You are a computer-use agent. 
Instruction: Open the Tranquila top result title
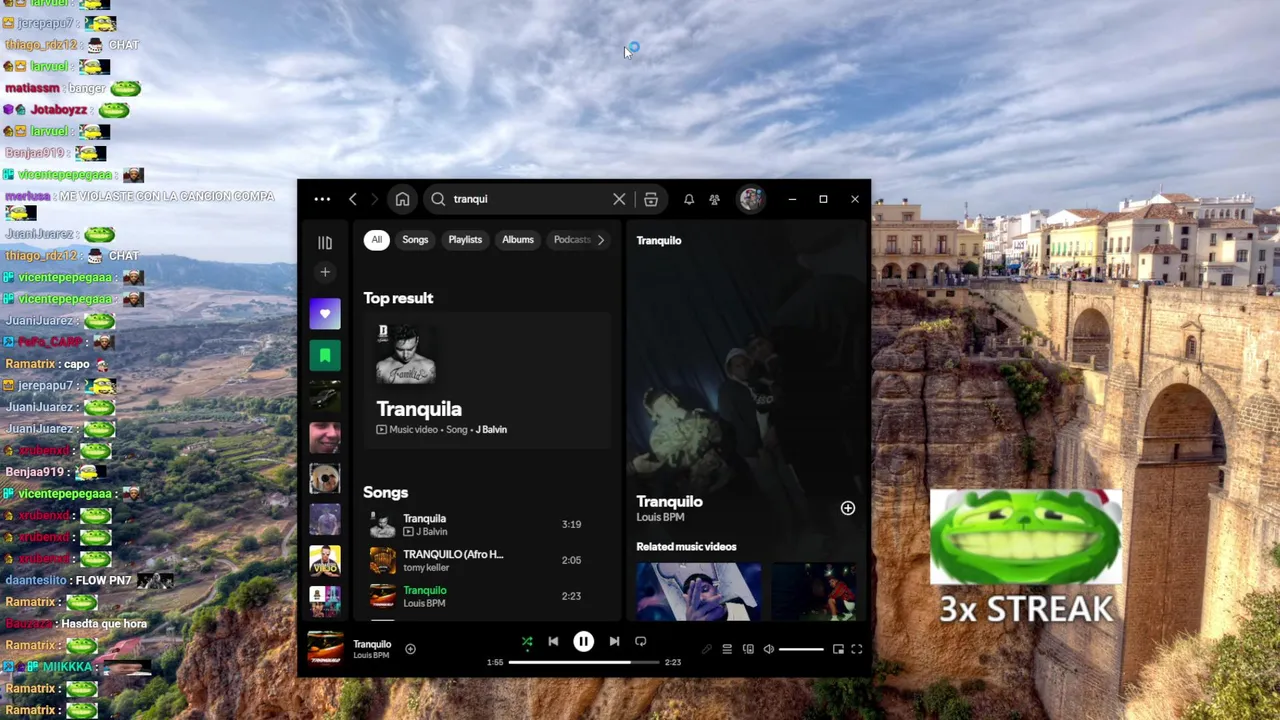pyautogui.click(x=419, y=409)
